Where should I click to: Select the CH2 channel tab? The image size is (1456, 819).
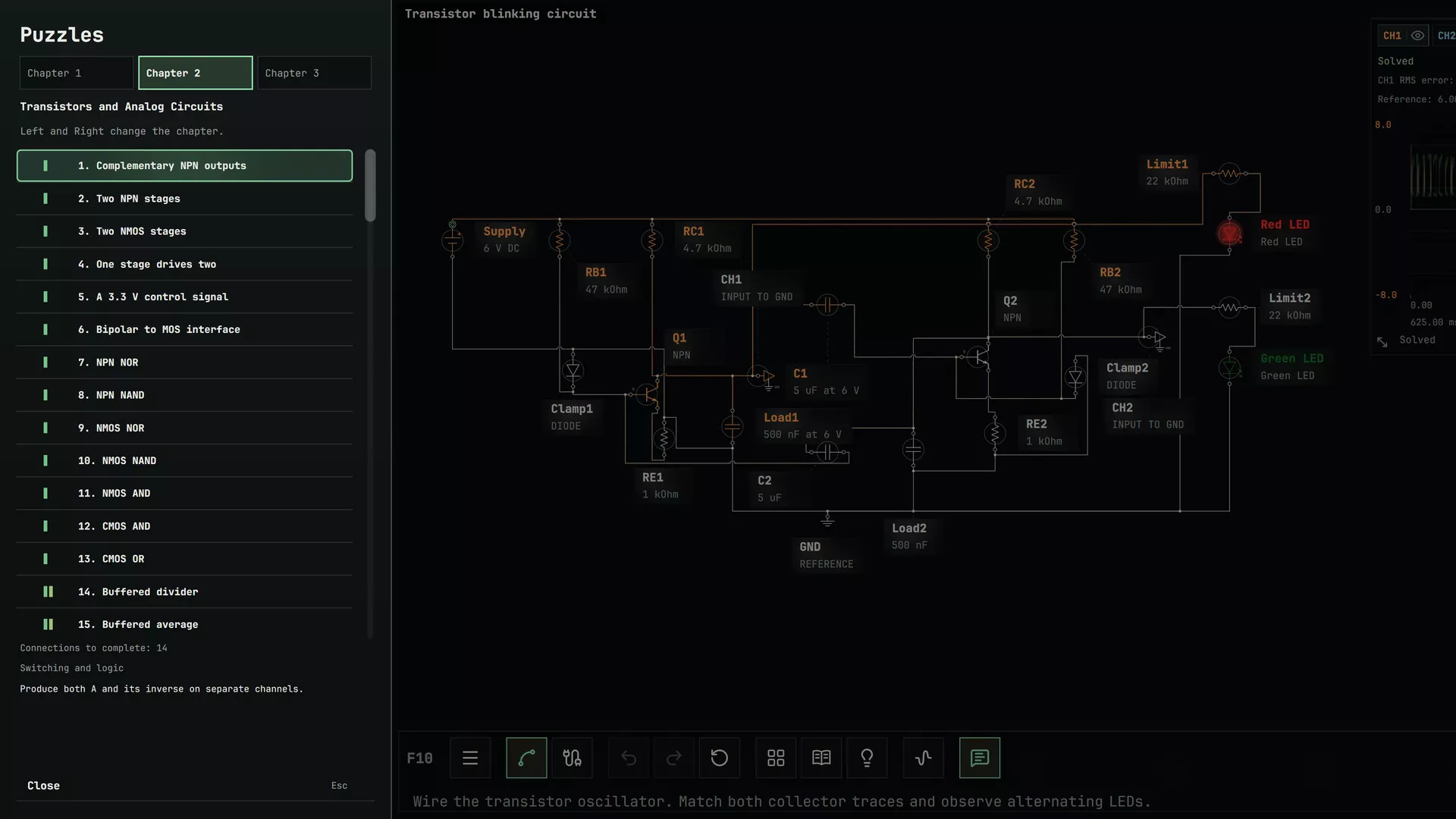(x=1445, y=36)
